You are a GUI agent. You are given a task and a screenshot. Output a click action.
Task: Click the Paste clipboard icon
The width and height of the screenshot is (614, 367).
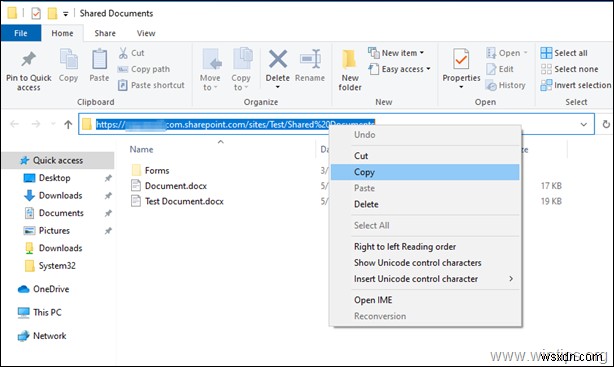(99, 60)
